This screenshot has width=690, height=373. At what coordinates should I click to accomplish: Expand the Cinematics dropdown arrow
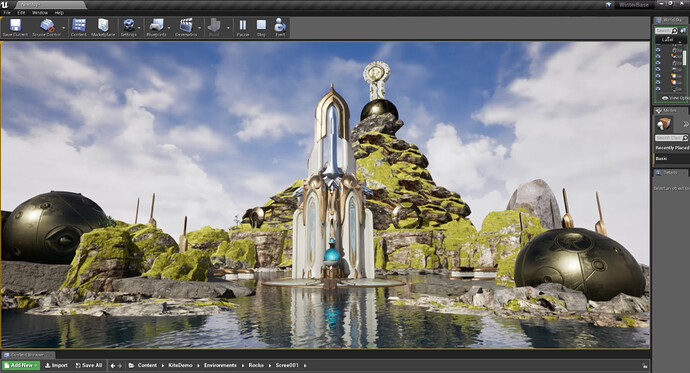(200, 28)
